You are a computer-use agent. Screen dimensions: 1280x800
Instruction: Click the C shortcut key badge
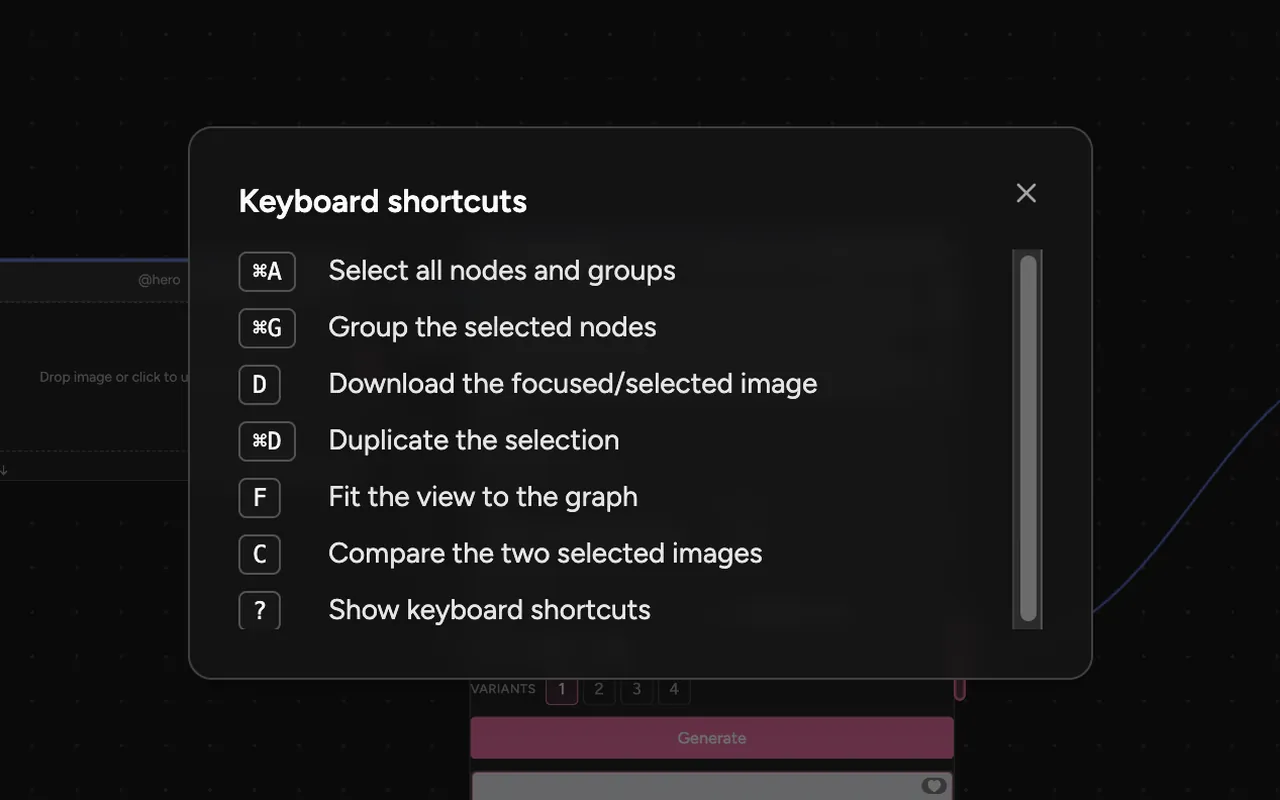259,554
